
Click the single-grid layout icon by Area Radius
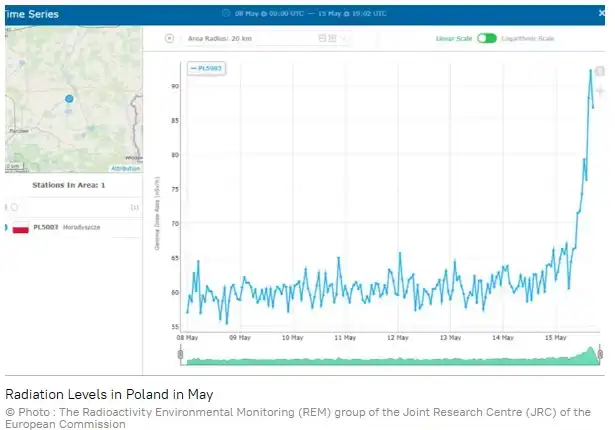(321, 38)
